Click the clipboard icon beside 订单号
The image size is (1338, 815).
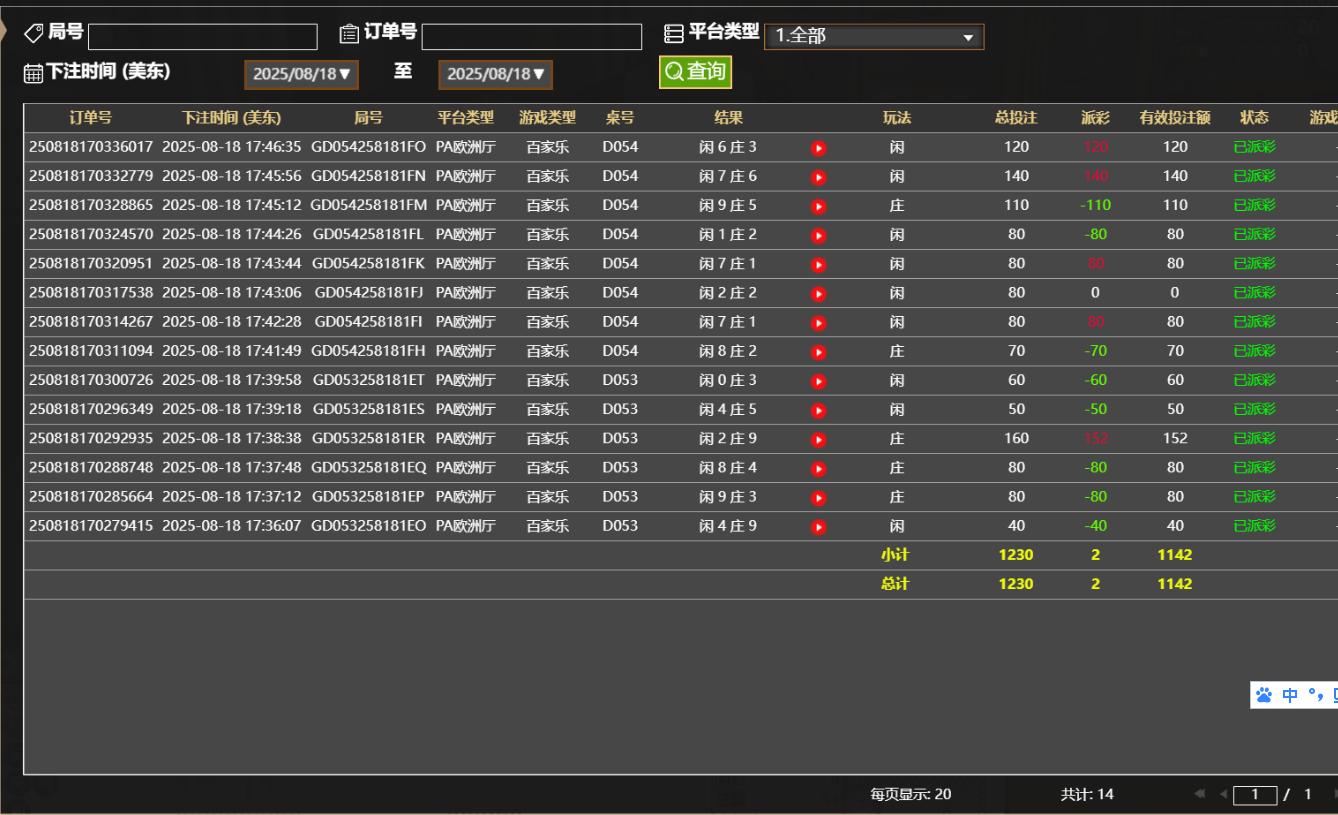(x=347, y=34)
